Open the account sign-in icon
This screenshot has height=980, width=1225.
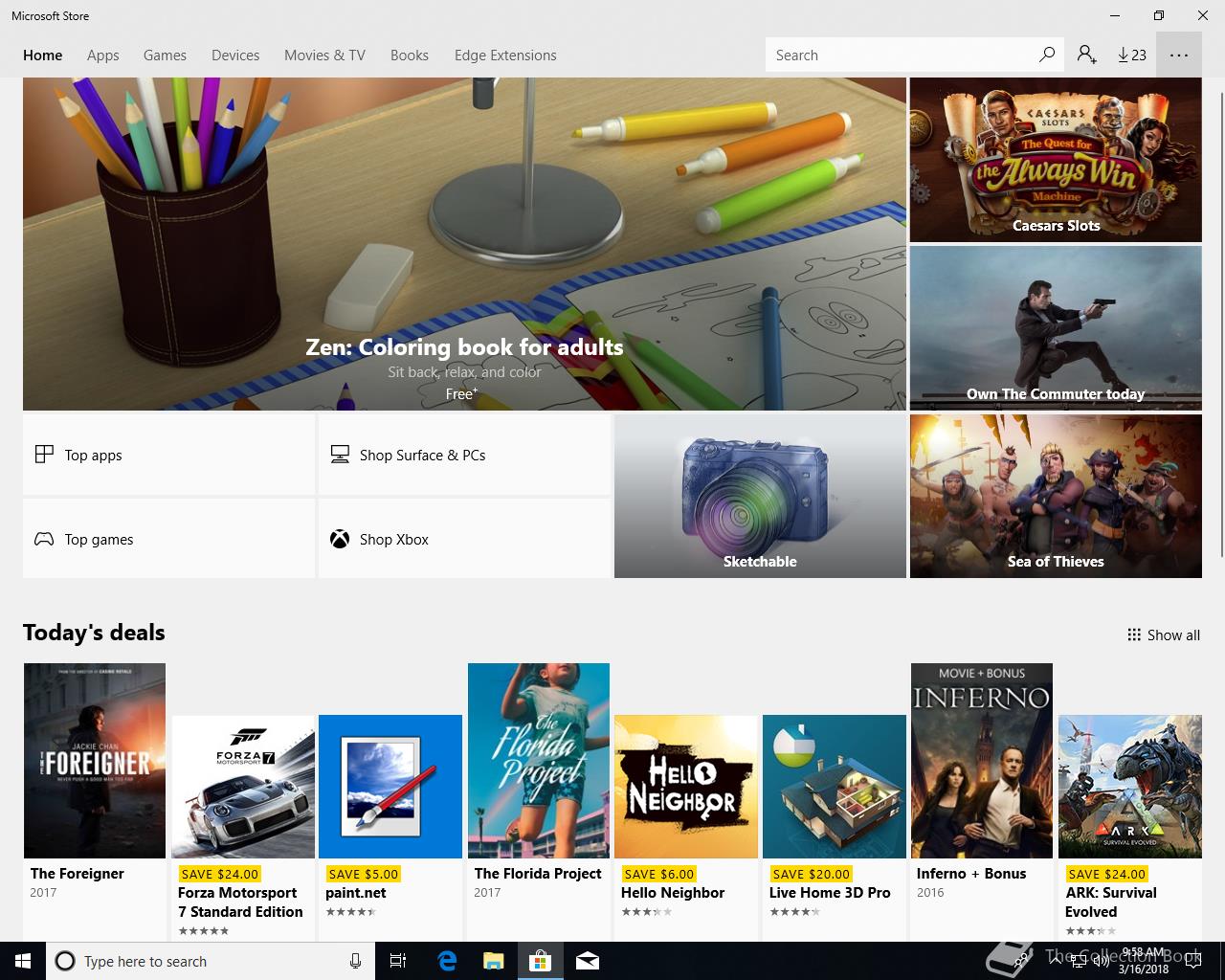1086,55
